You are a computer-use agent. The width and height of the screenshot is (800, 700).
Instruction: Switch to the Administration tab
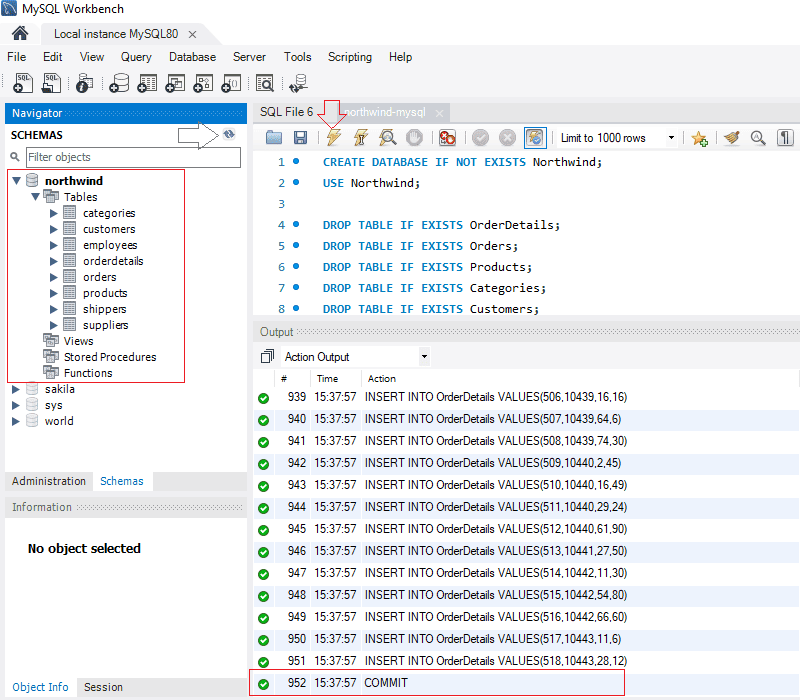pyautogui.click(x=48, y=481)
